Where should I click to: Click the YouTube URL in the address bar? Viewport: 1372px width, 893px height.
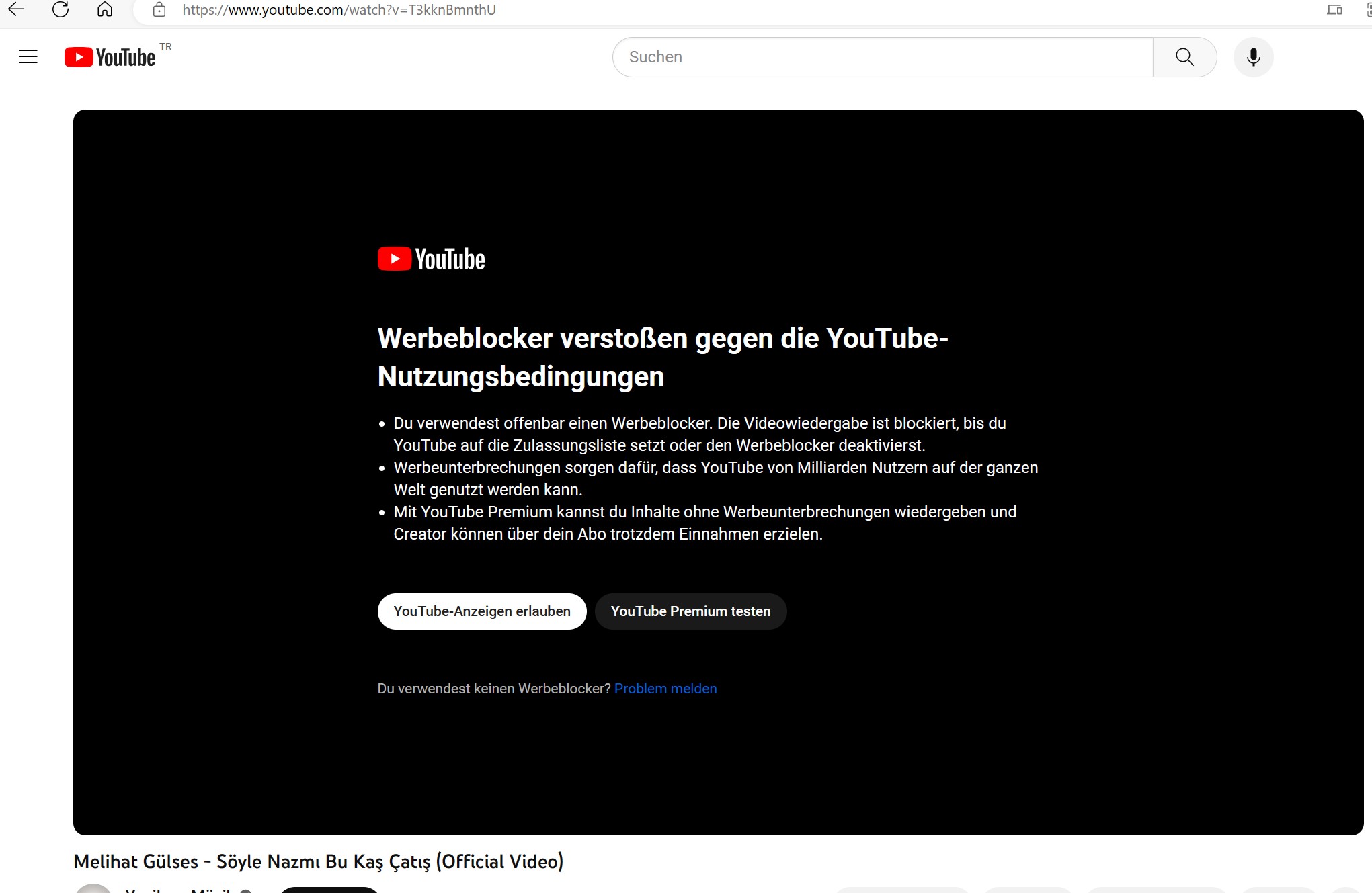(x=339, y=10)
